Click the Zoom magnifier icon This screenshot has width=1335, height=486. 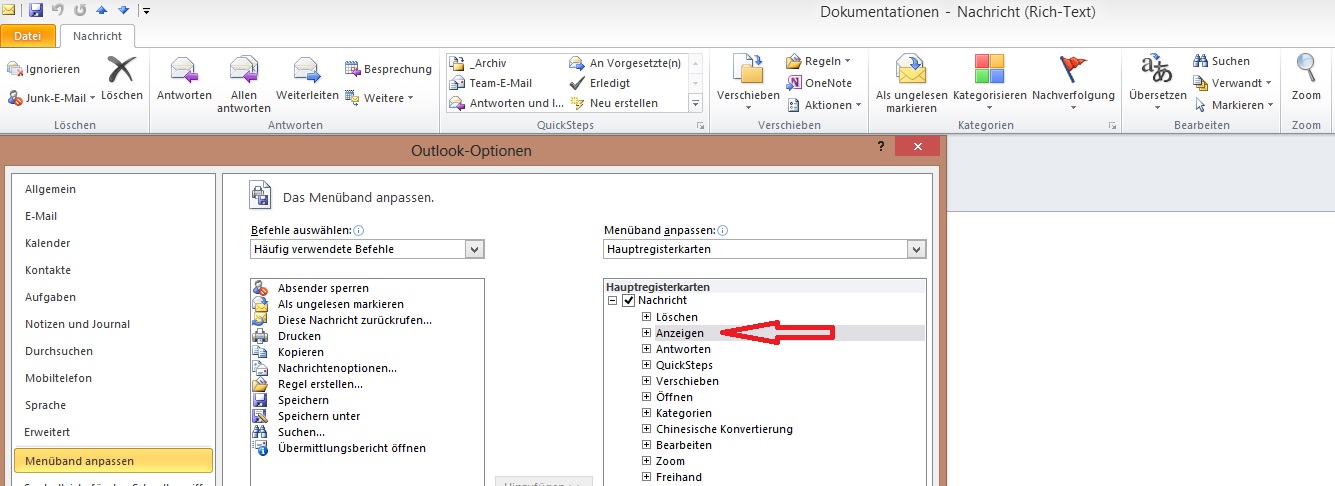(x=1306, y=68)
